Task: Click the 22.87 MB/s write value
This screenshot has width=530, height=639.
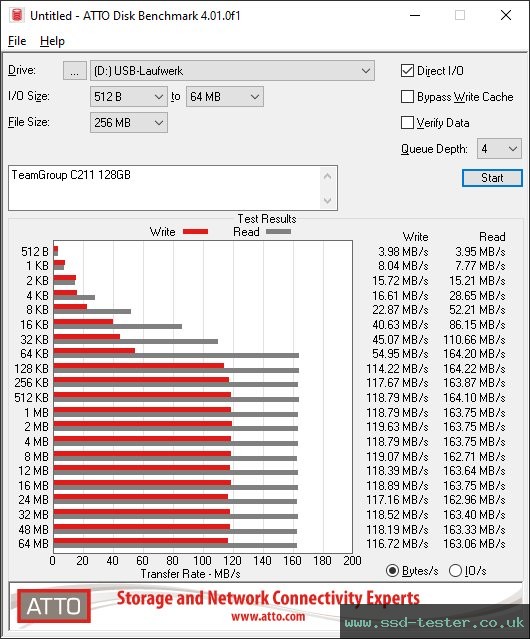Action: click(x=400, y=310)
